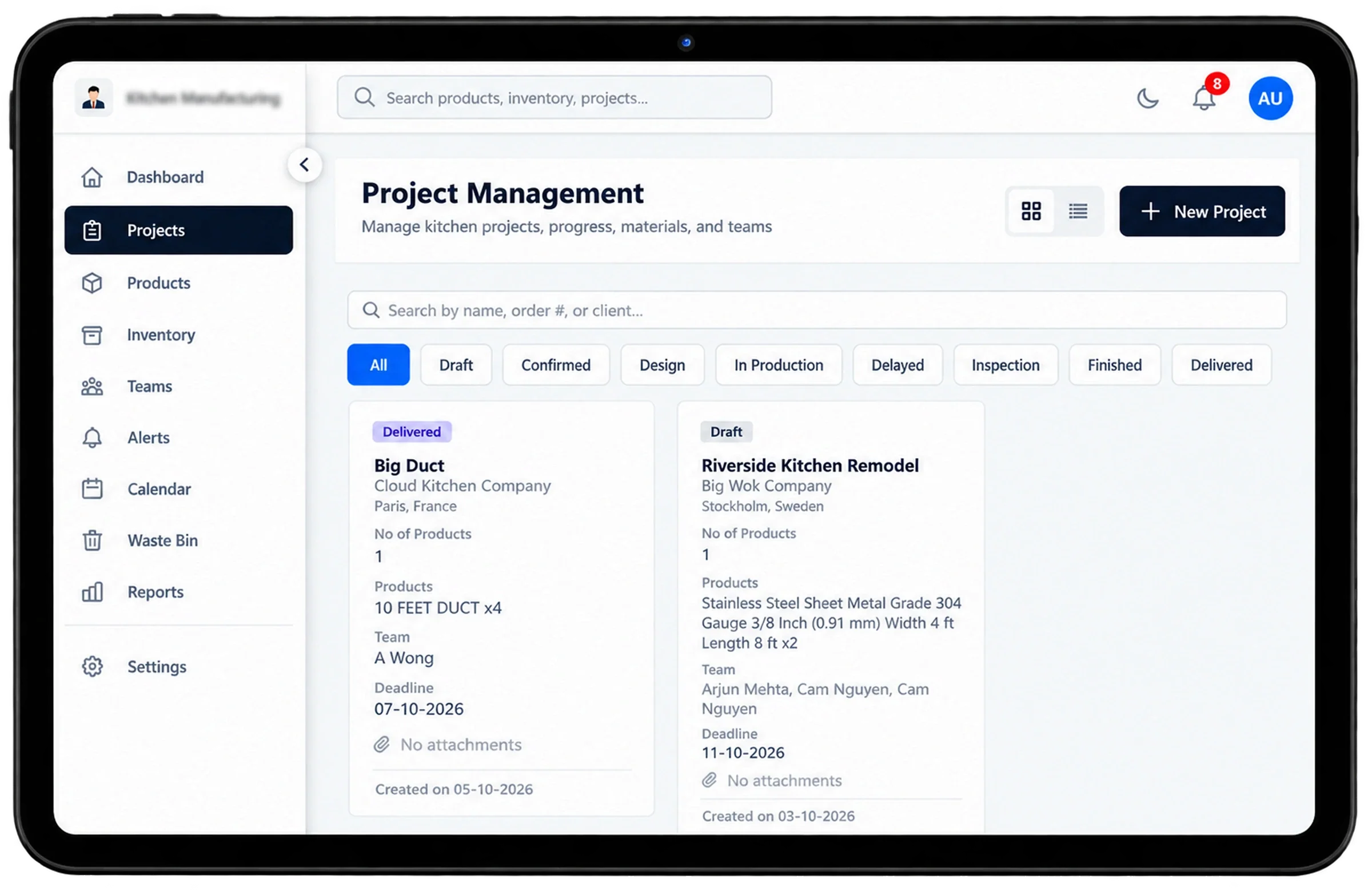The width and height of the screenshot is (1372, 895).
Task: Open the Inventory archive icon
Action: tap(91, 335)
